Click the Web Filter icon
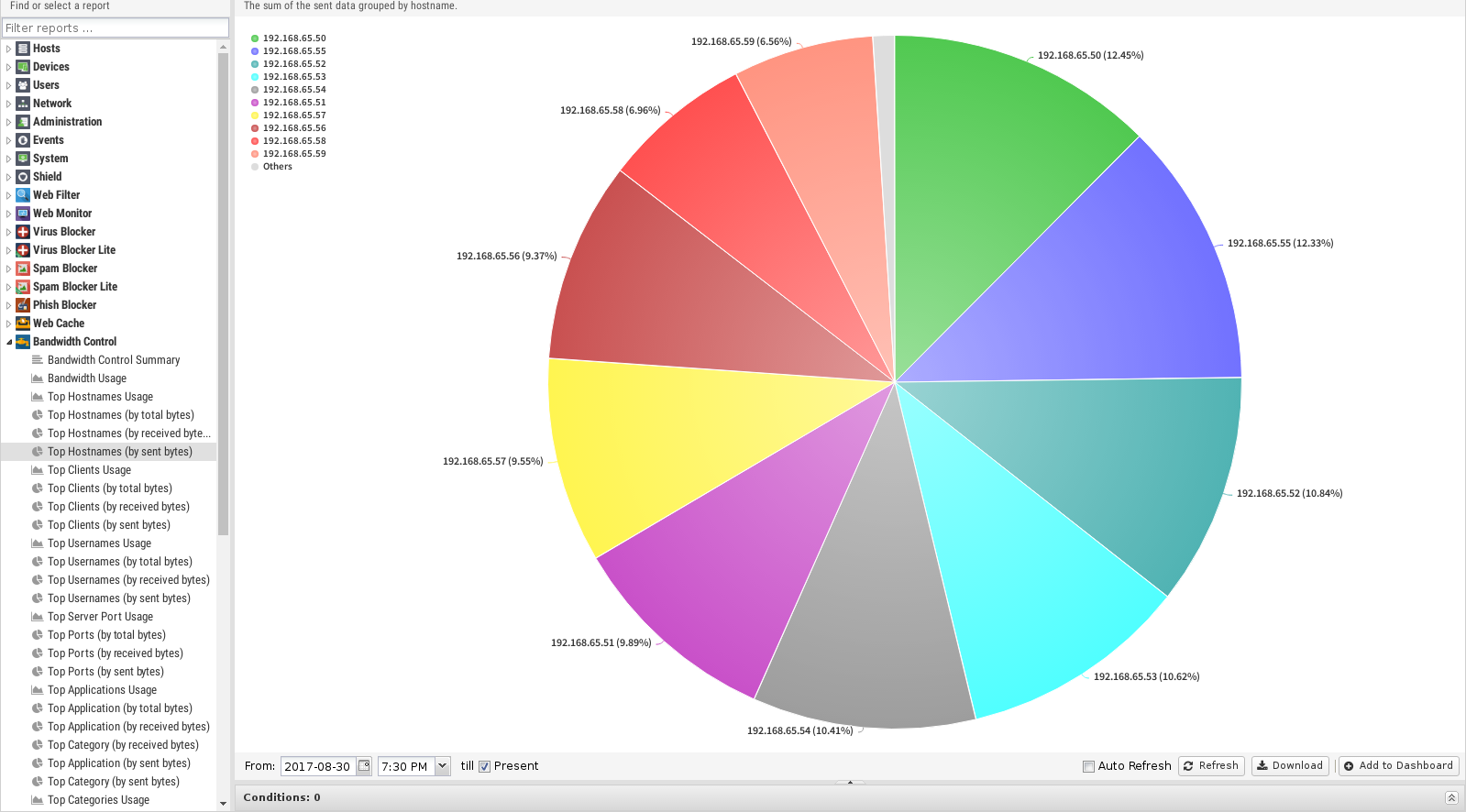This screenshot has height=812, width=1466. [x=23, y=195]
